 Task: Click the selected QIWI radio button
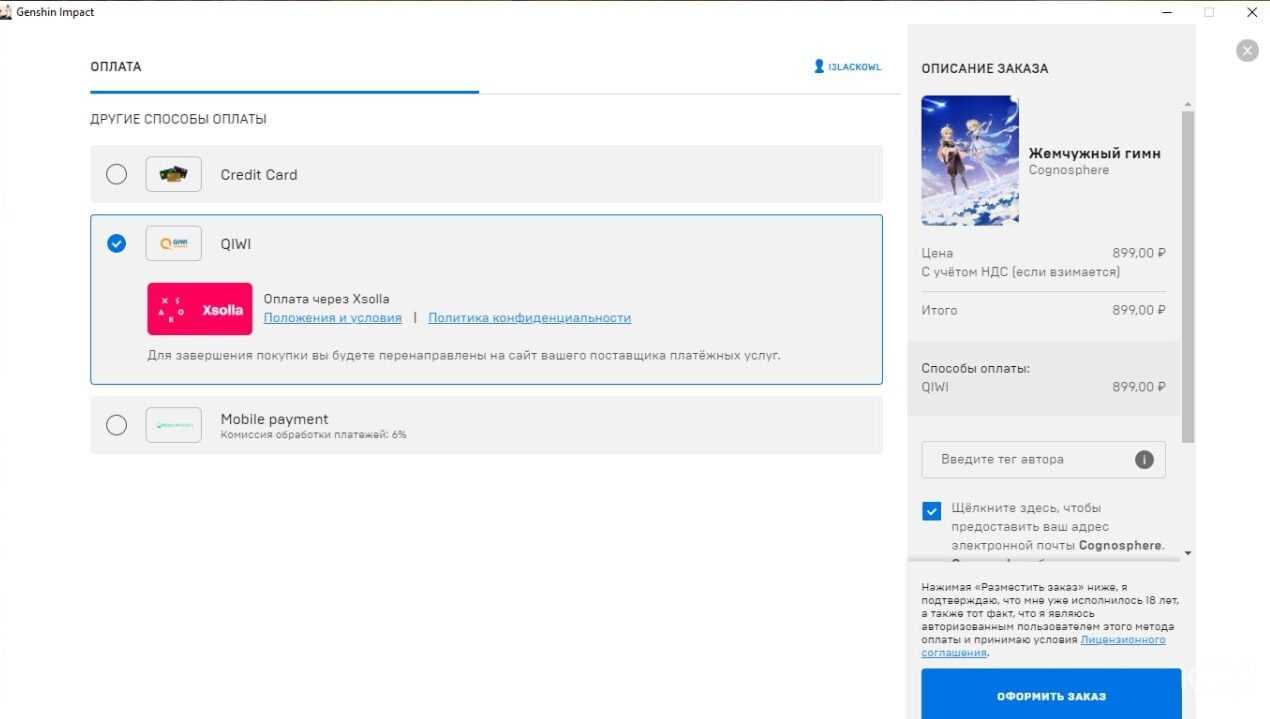point(117,243)
